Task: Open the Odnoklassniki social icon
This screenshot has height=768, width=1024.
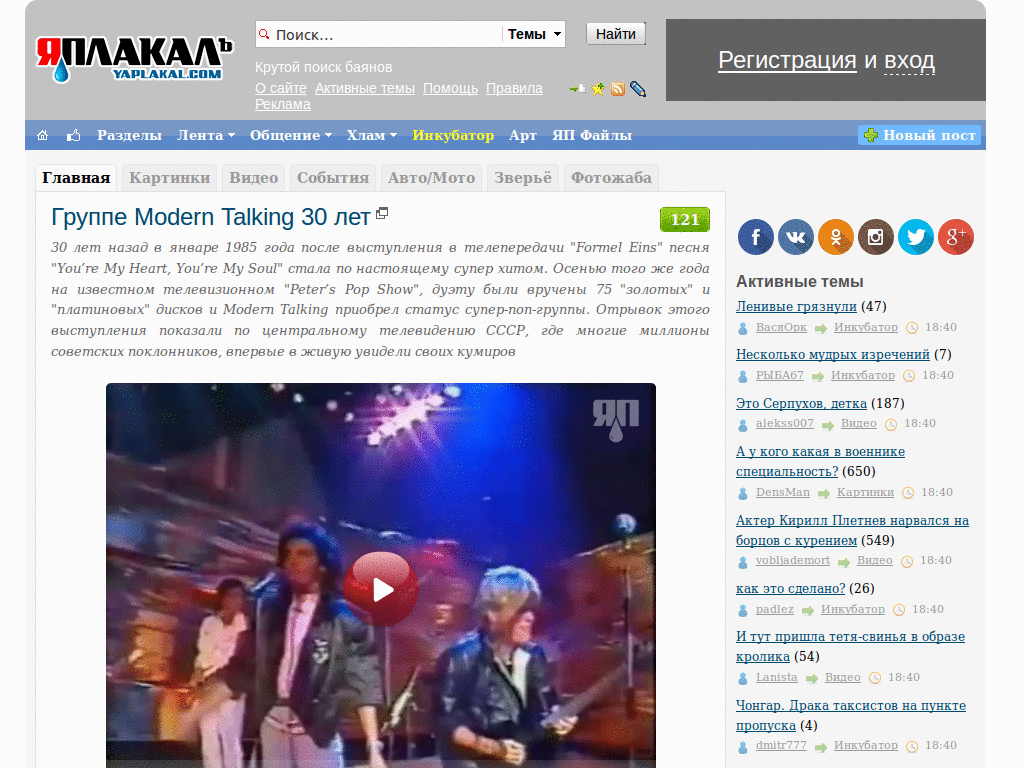Action: click(x=836, y=236)
